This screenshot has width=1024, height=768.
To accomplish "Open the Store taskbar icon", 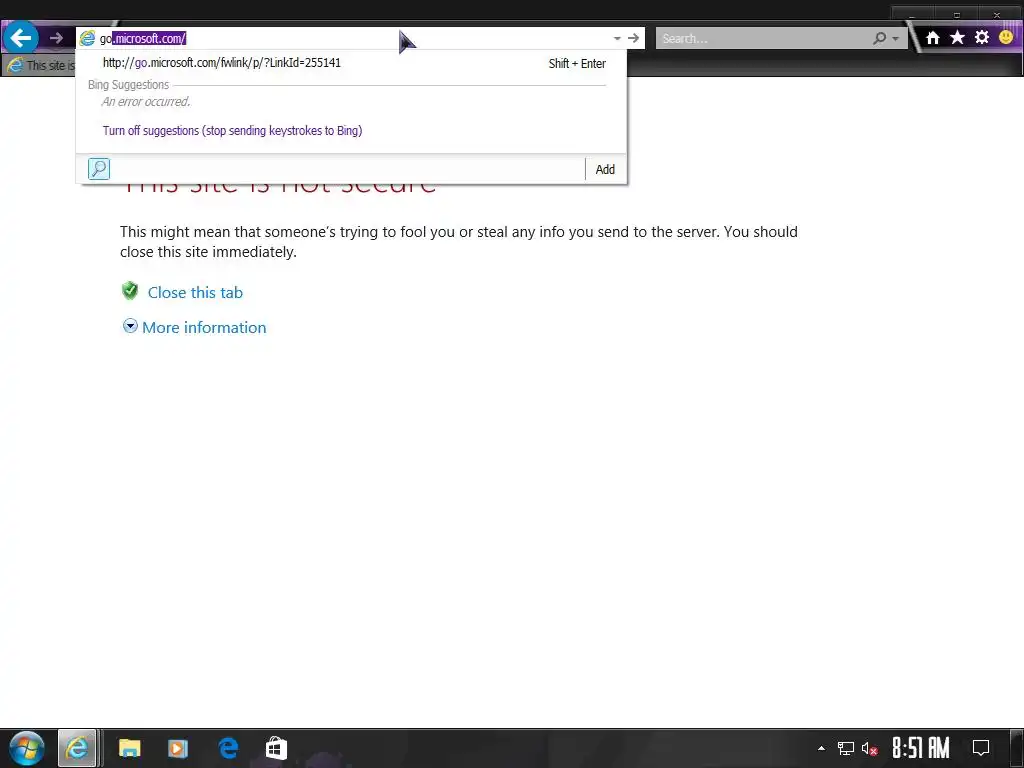I will [x=276, y=748].
